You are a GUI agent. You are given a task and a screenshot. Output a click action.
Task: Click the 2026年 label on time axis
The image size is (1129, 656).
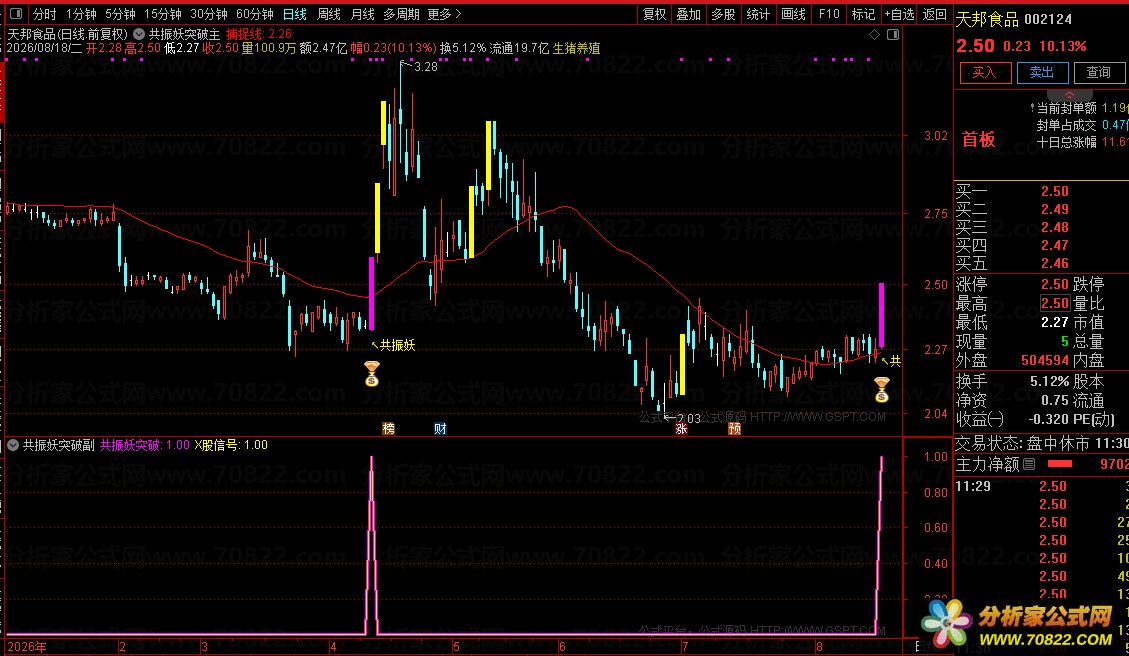(x=27, y=647)
